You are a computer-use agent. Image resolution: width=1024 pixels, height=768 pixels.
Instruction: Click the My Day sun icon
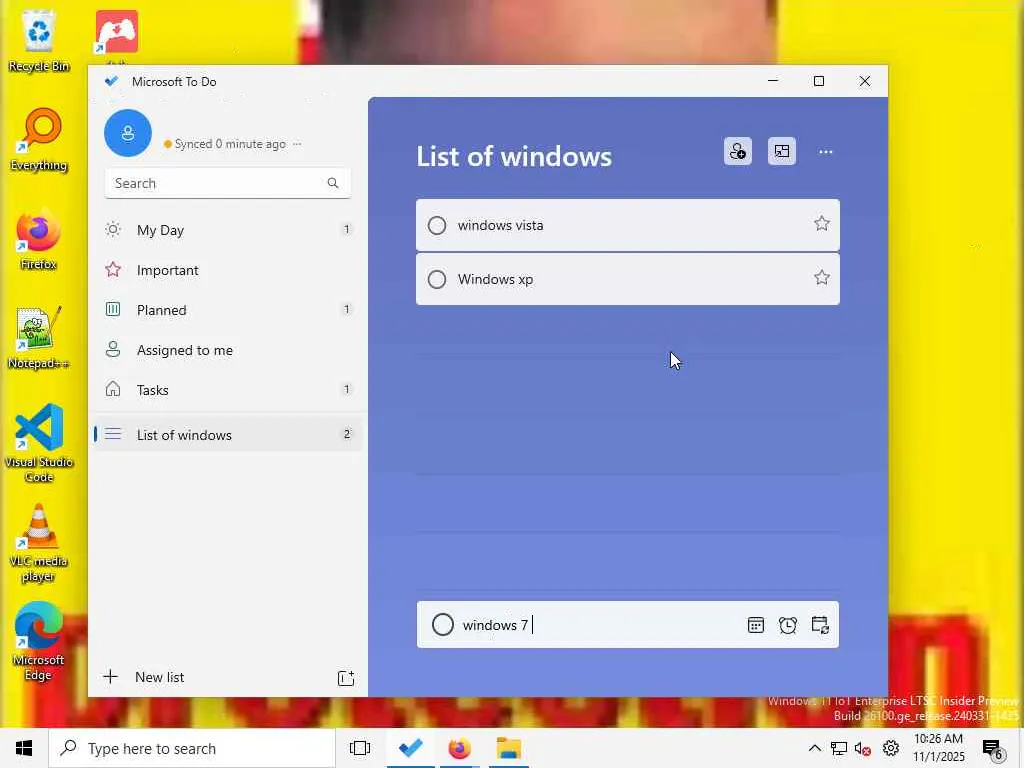tap(113, 229)
